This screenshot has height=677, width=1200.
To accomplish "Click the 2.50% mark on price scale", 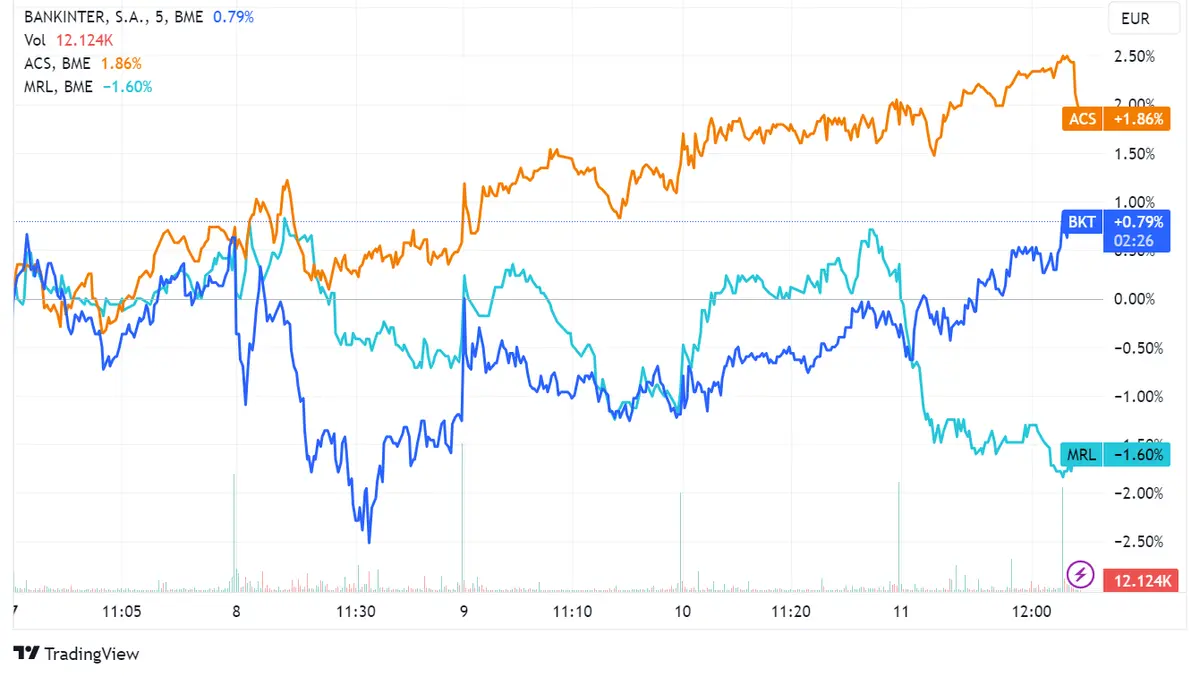I will pyautogui.click(x=1133, y=57).
